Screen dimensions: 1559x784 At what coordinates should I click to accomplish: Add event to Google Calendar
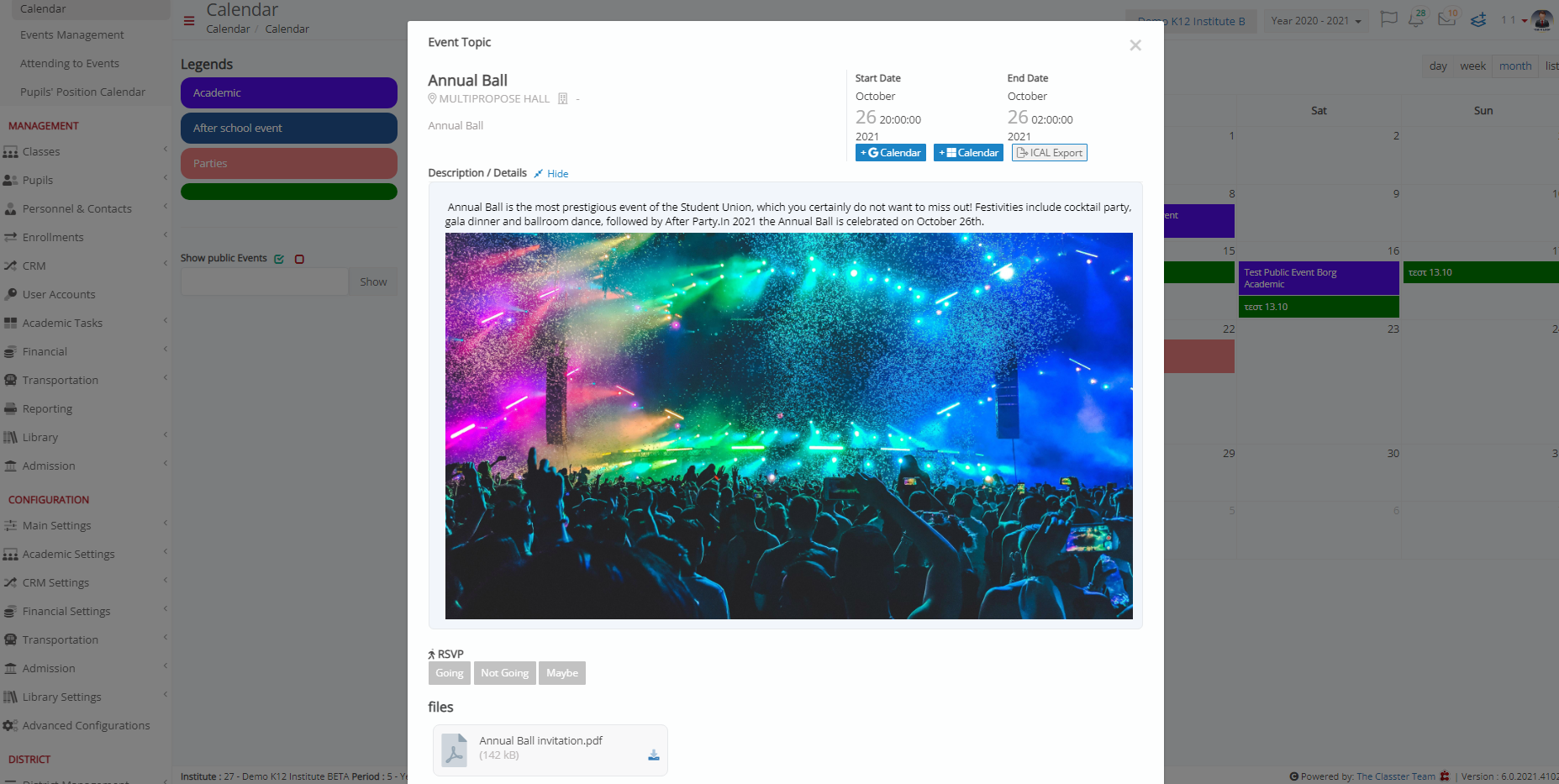[x=891, y=153]
